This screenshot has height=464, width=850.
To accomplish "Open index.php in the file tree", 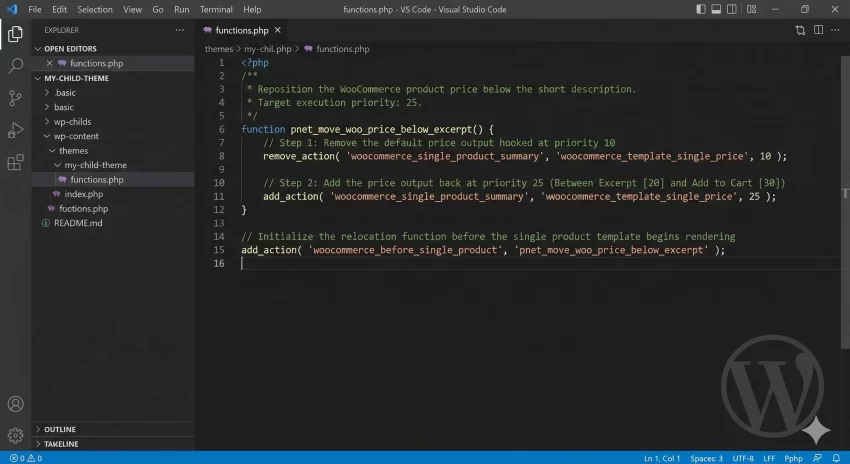I will click(113, 194).
